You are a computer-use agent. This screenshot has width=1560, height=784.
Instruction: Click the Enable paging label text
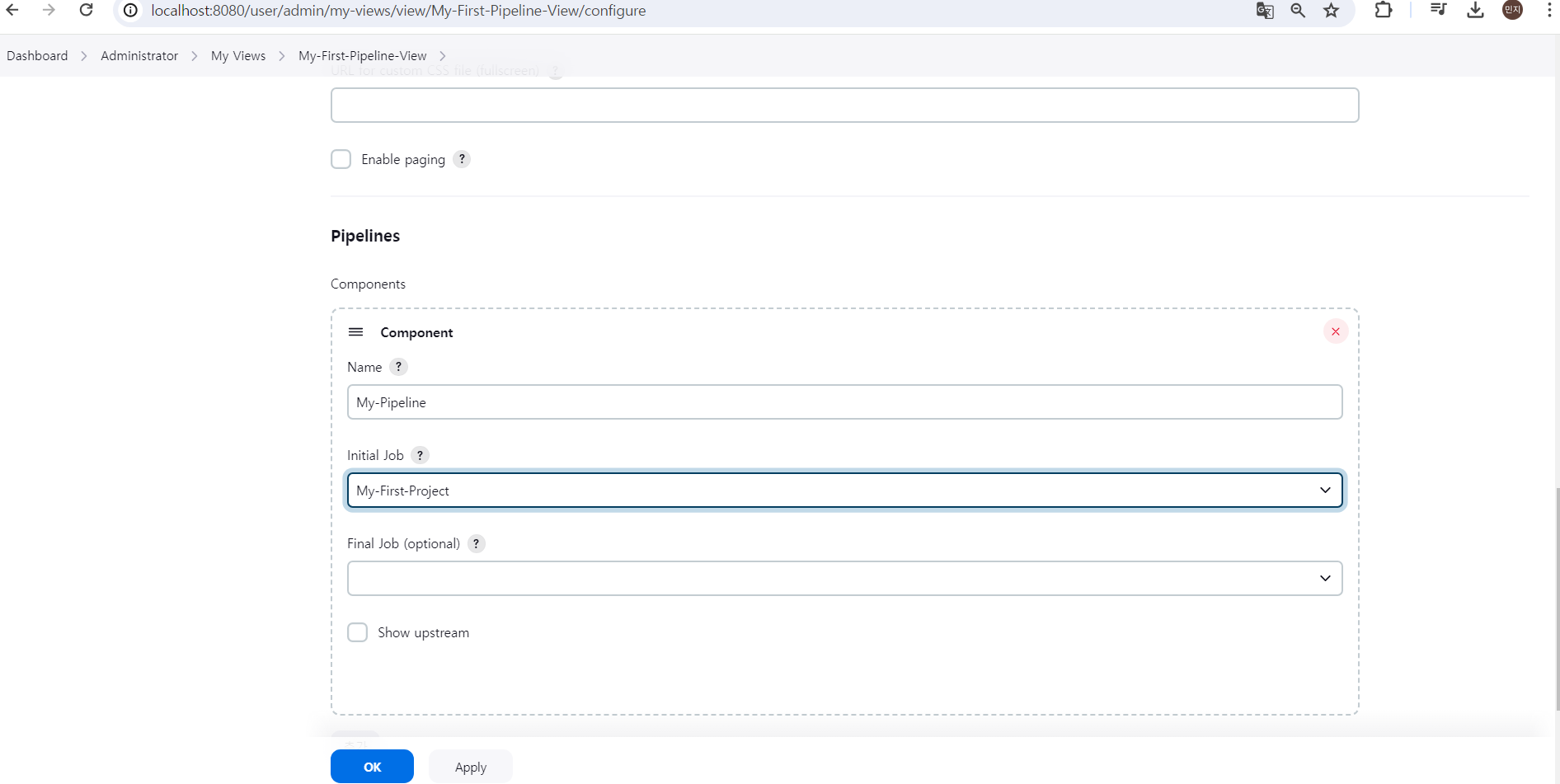coord(403,159)
